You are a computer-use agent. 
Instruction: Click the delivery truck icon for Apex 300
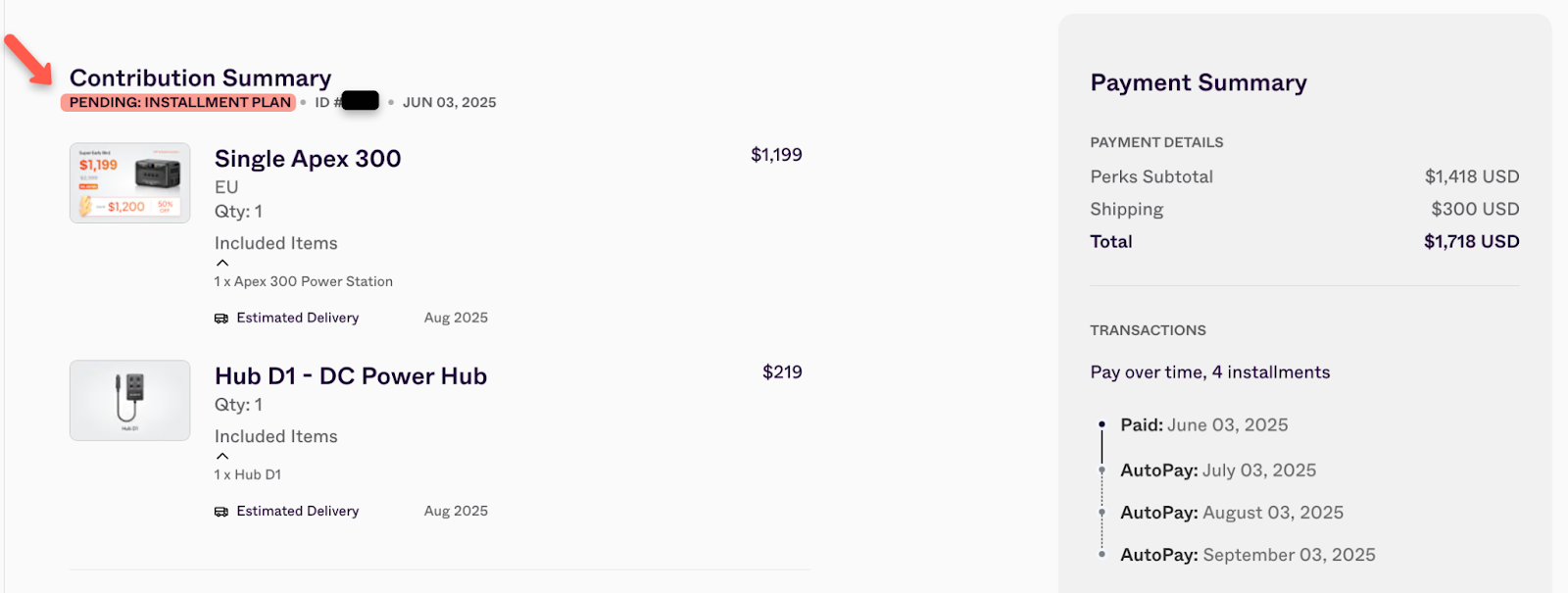tap(221, 319)
